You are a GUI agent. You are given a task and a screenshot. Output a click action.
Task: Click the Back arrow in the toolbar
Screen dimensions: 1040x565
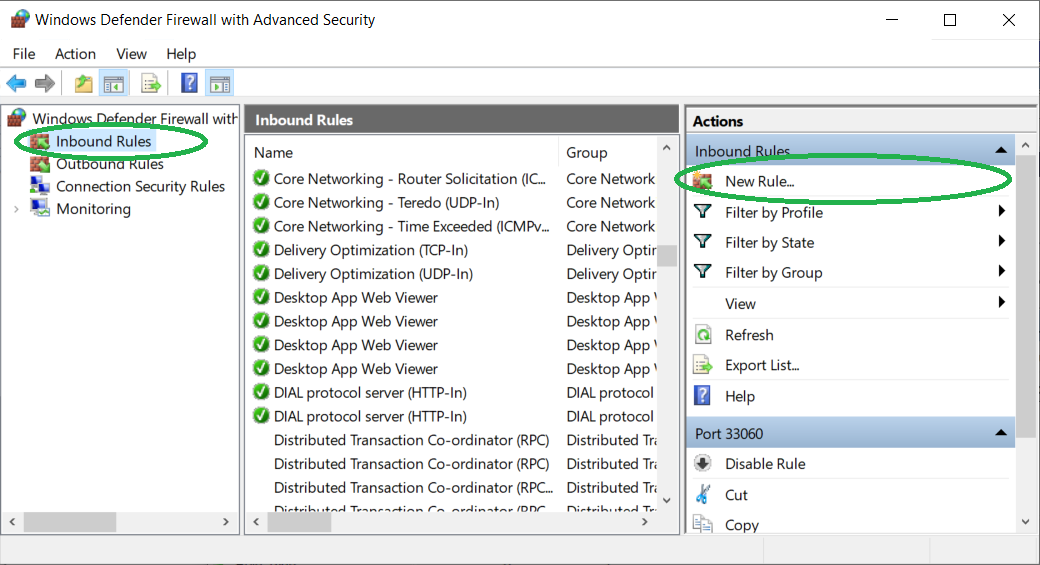(16, 84)
